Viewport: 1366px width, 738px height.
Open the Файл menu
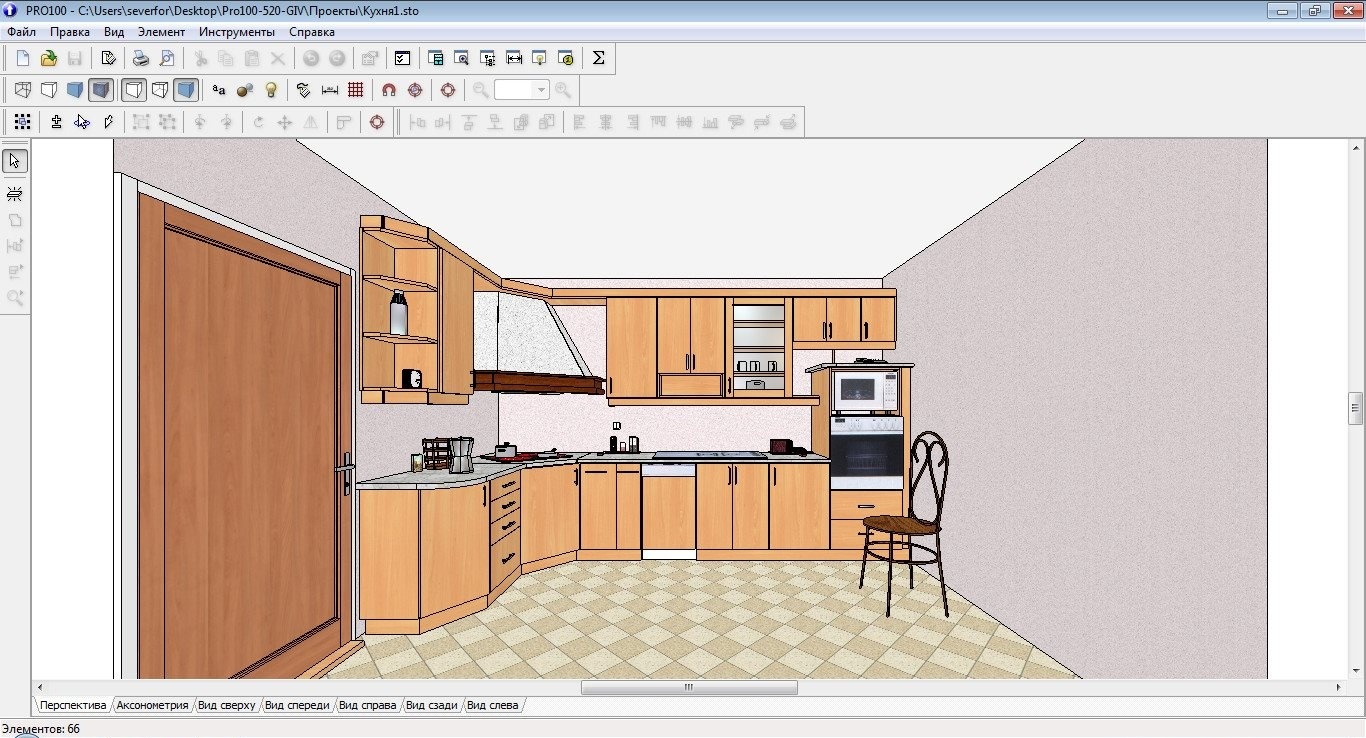(21, 32)
